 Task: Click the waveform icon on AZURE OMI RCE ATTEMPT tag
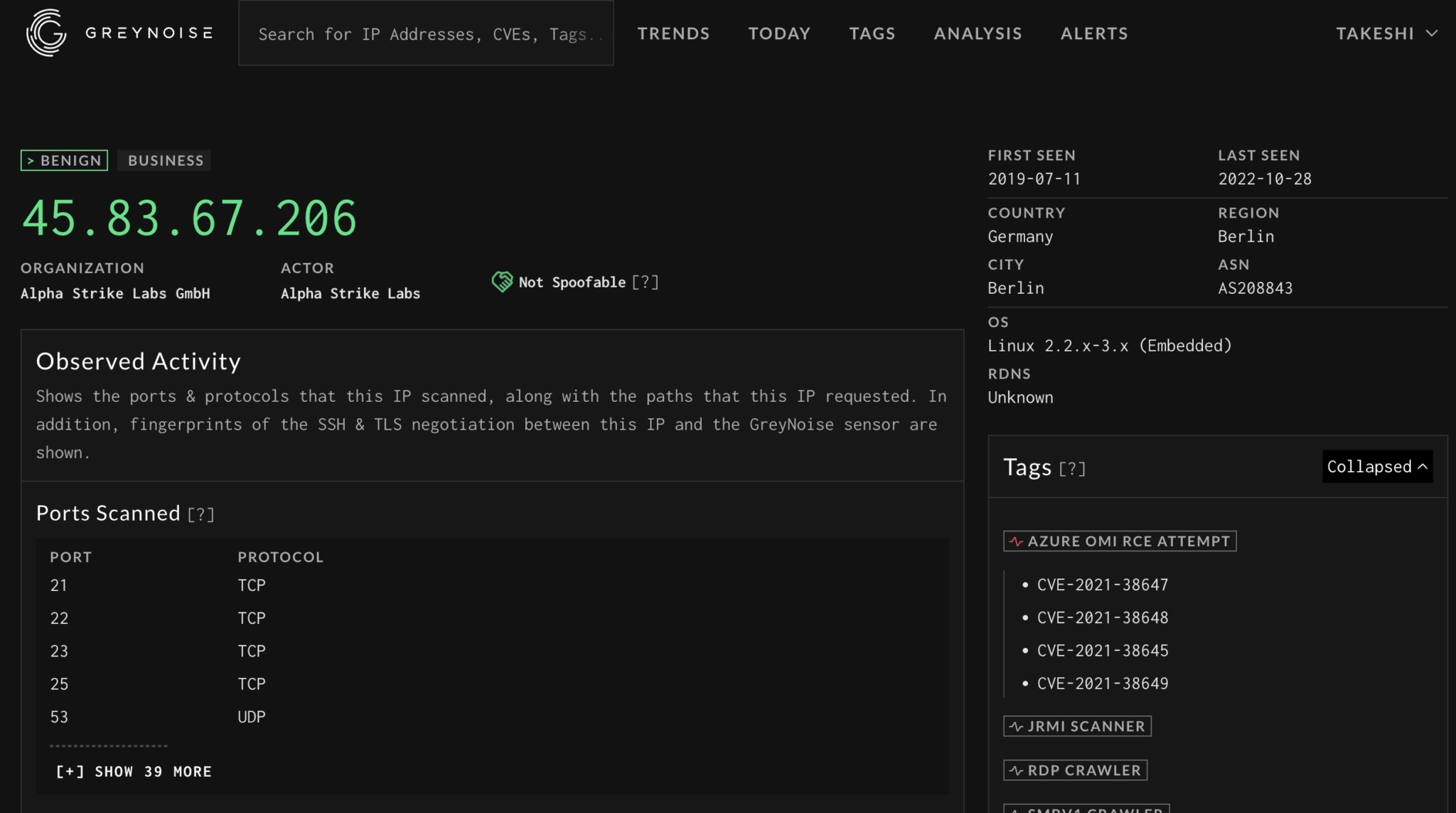click(x=1015, y=541)
